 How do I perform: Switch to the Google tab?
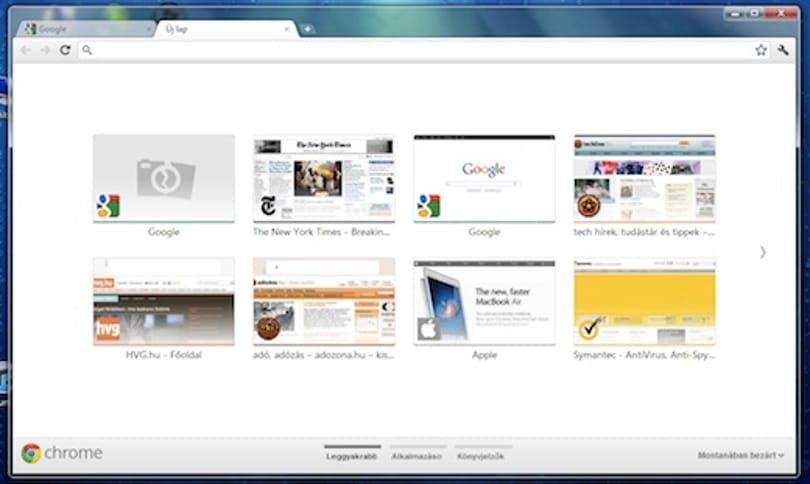click(85, 29)
